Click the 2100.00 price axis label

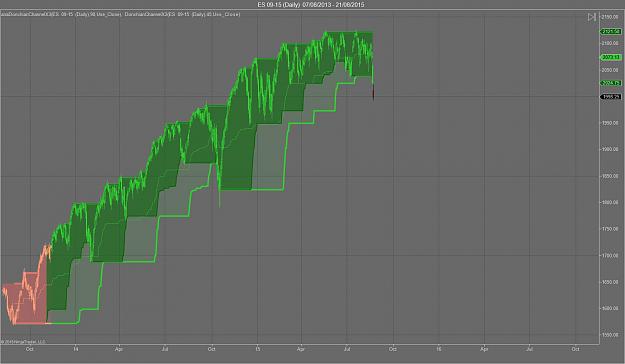610,43
